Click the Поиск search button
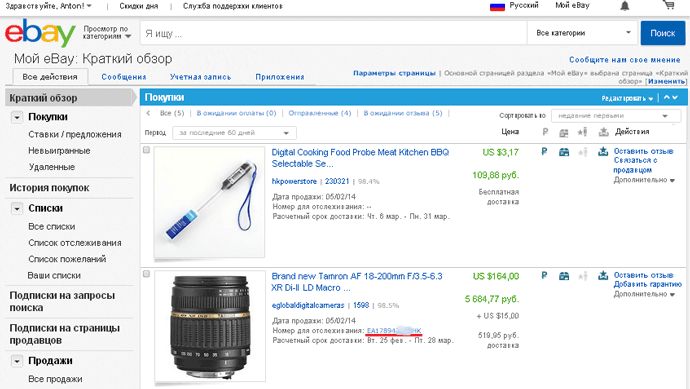The image size is (690, 389). pyautogui.click(x=663, y=33)
